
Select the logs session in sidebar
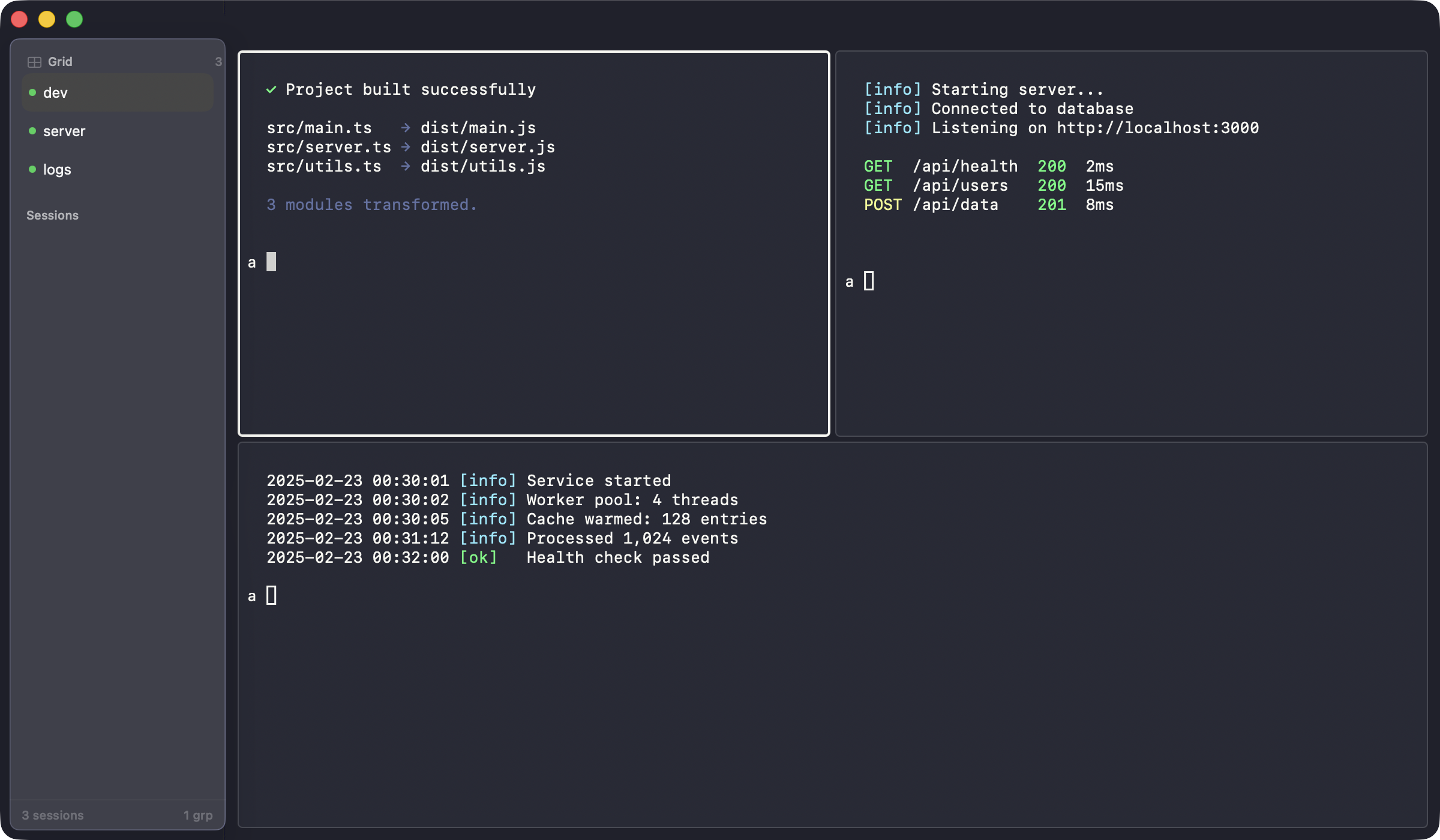click(x=118, y=169)
